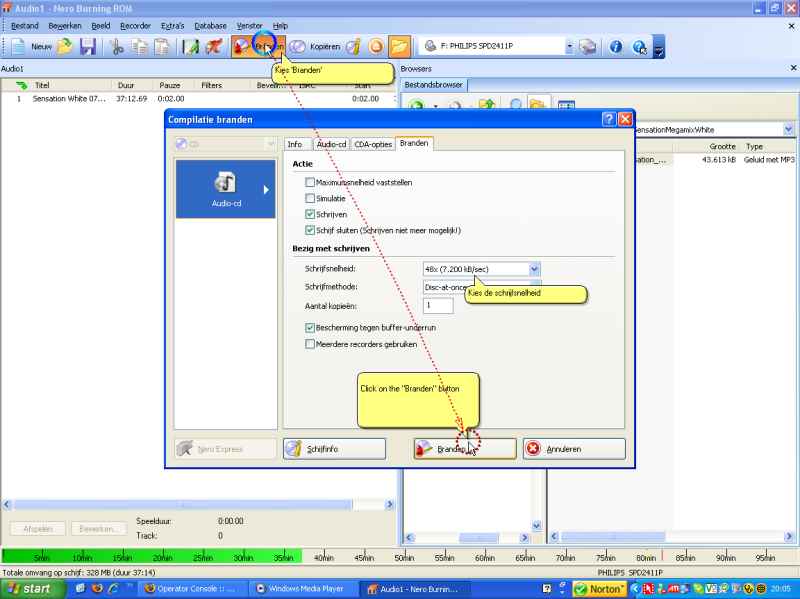This screenshot has height=599, width=800.
Task: Open the Bestand menu
Action: coord(24,26)
